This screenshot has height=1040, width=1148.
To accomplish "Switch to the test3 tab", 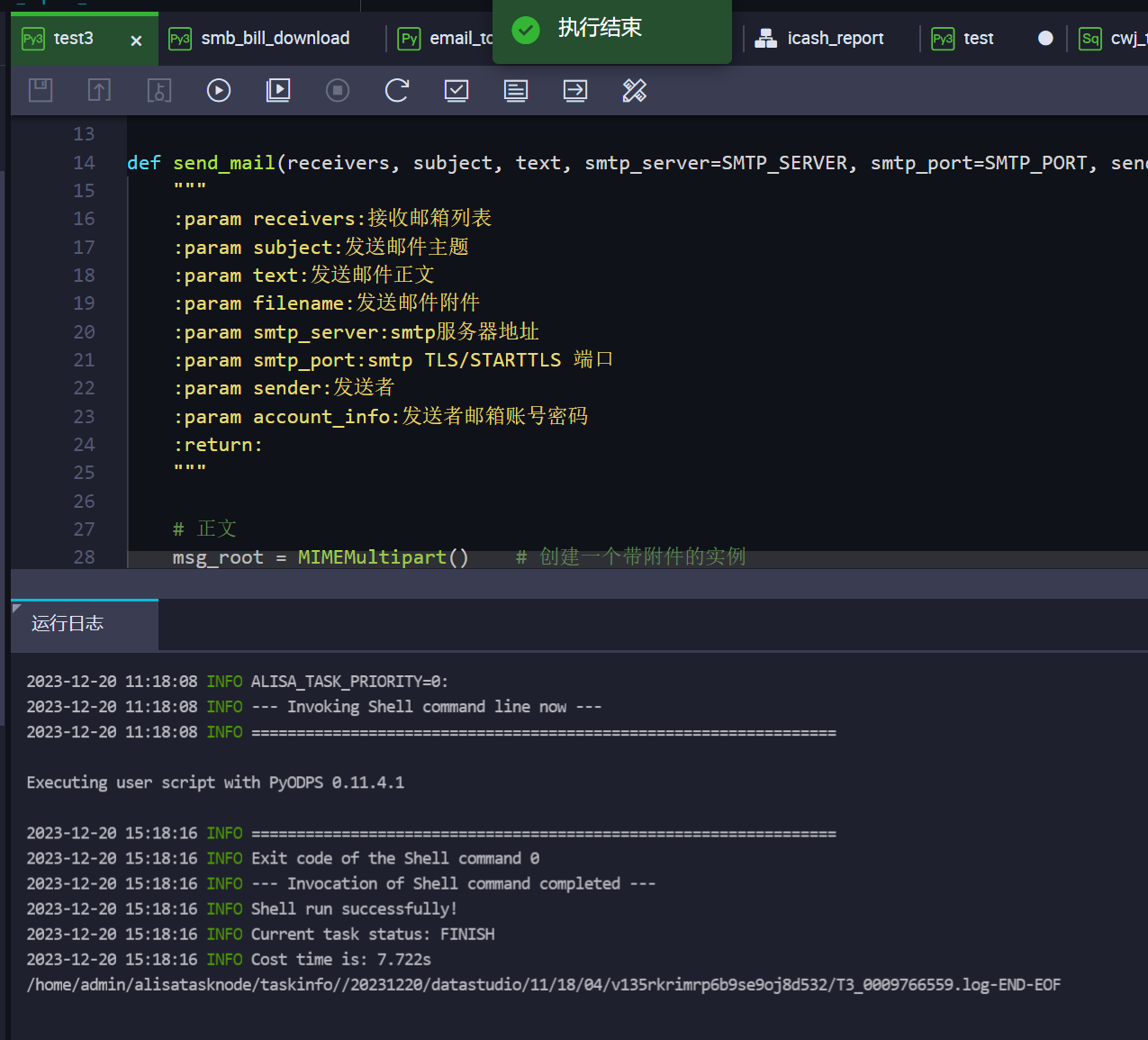I will pyautogui.click(x=74, y=39).
